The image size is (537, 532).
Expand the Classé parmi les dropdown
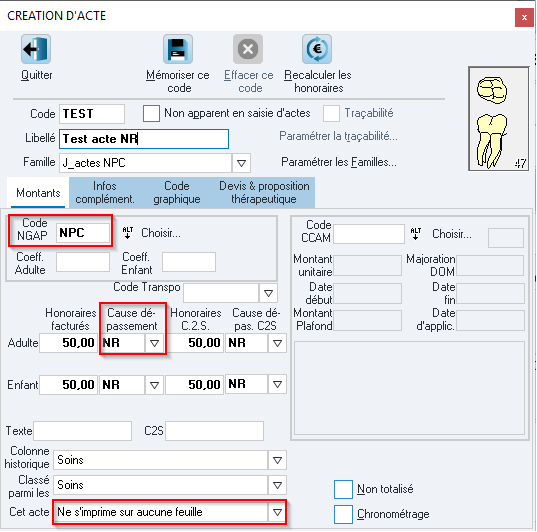pos(277,485)
